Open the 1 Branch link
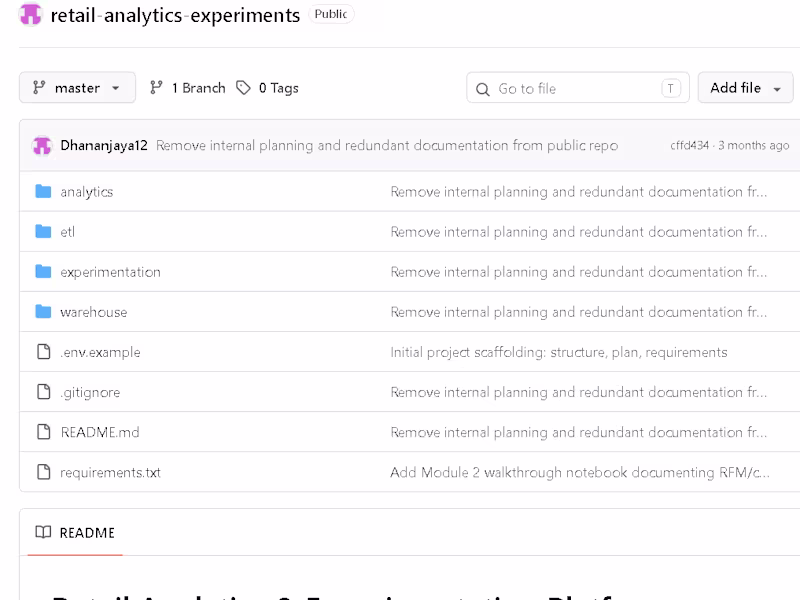 tap(188, 88)
